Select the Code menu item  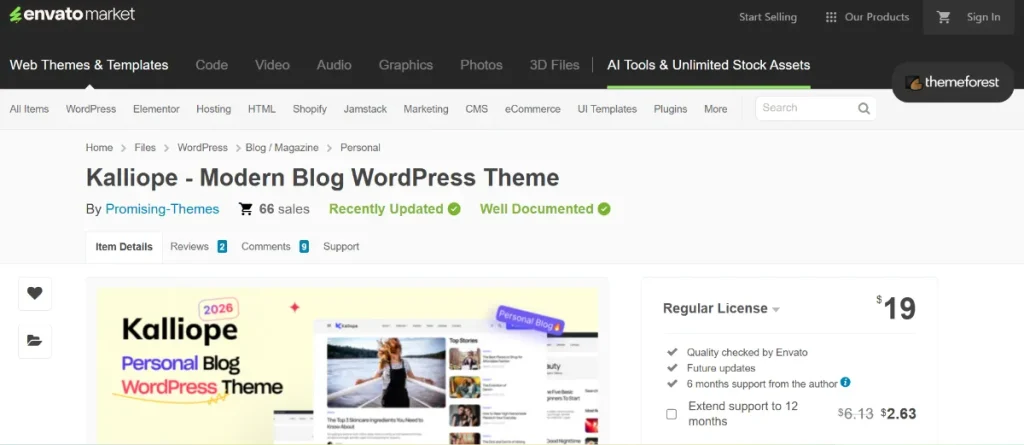click(x=212, y=65)
